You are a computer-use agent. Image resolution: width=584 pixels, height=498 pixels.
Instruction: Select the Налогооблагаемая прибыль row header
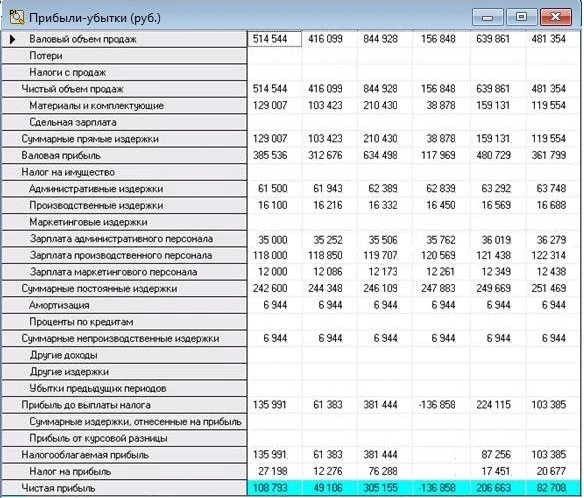[x=124, y=455]
